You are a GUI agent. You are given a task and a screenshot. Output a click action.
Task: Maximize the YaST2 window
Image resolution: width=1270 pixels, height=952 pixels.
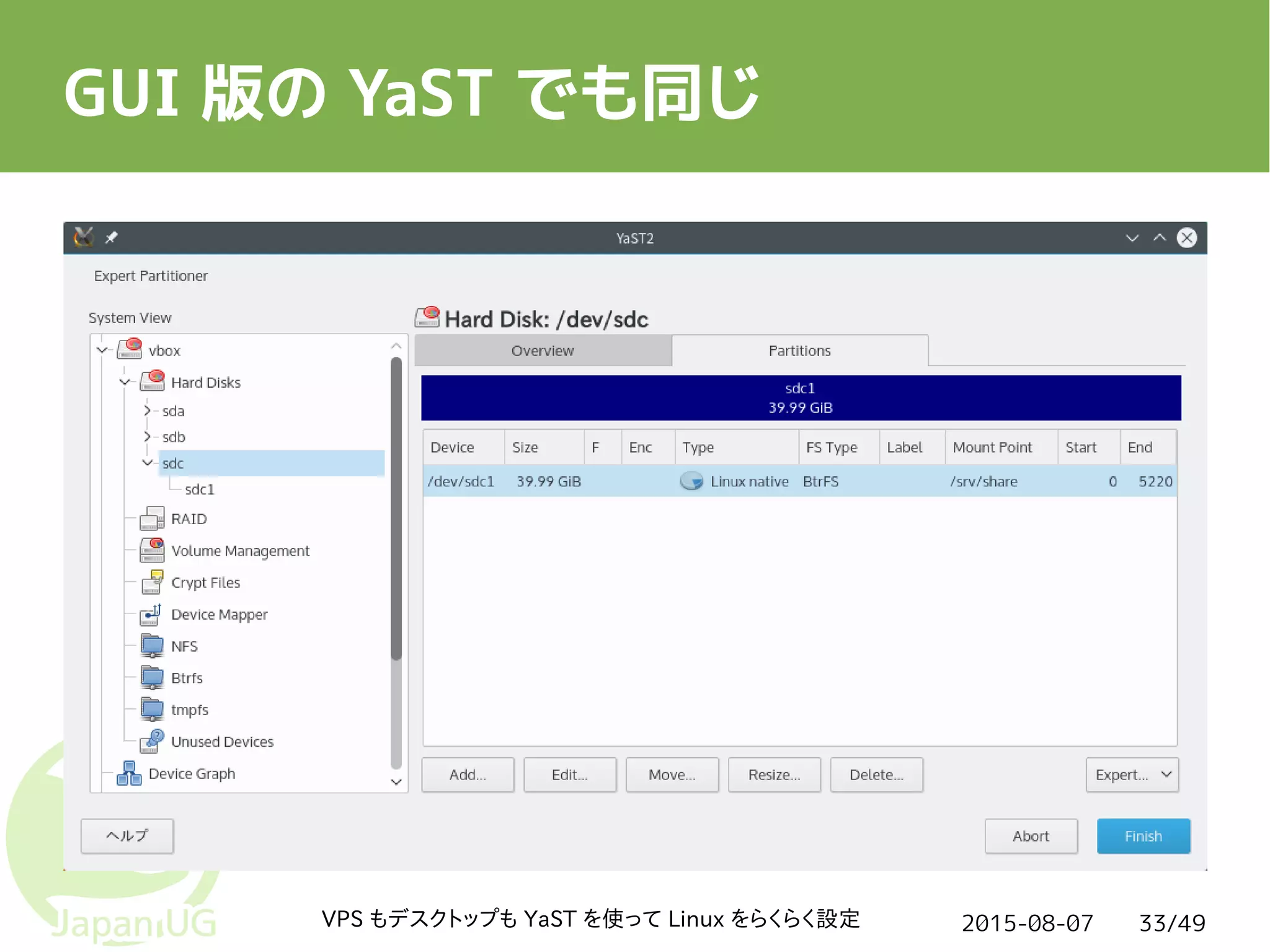click(1160, 238)
